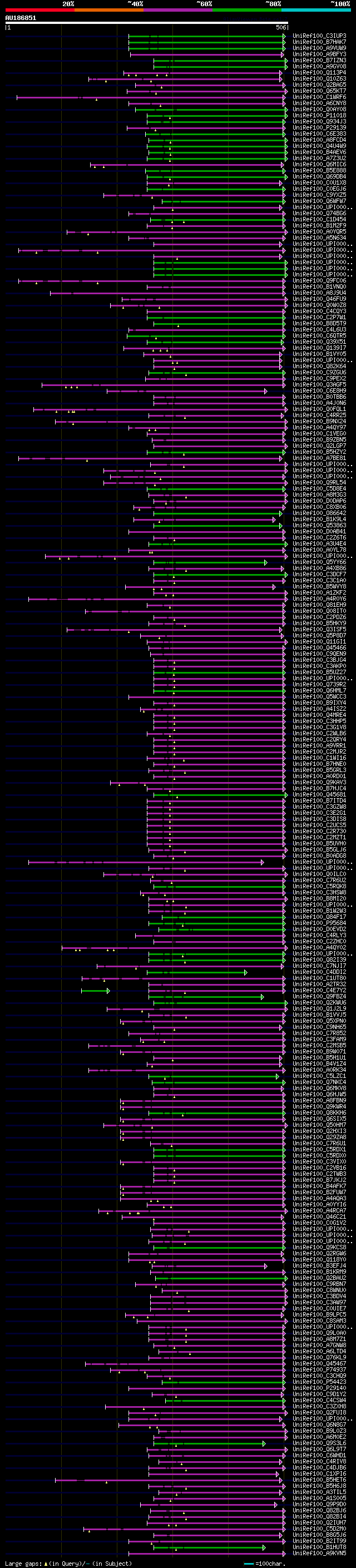Image resolution: width=356 pixels, height=1568 pixels.
Task: Select hit UniRef100_Q9KAV3
Action: click(x=319, y=782)
